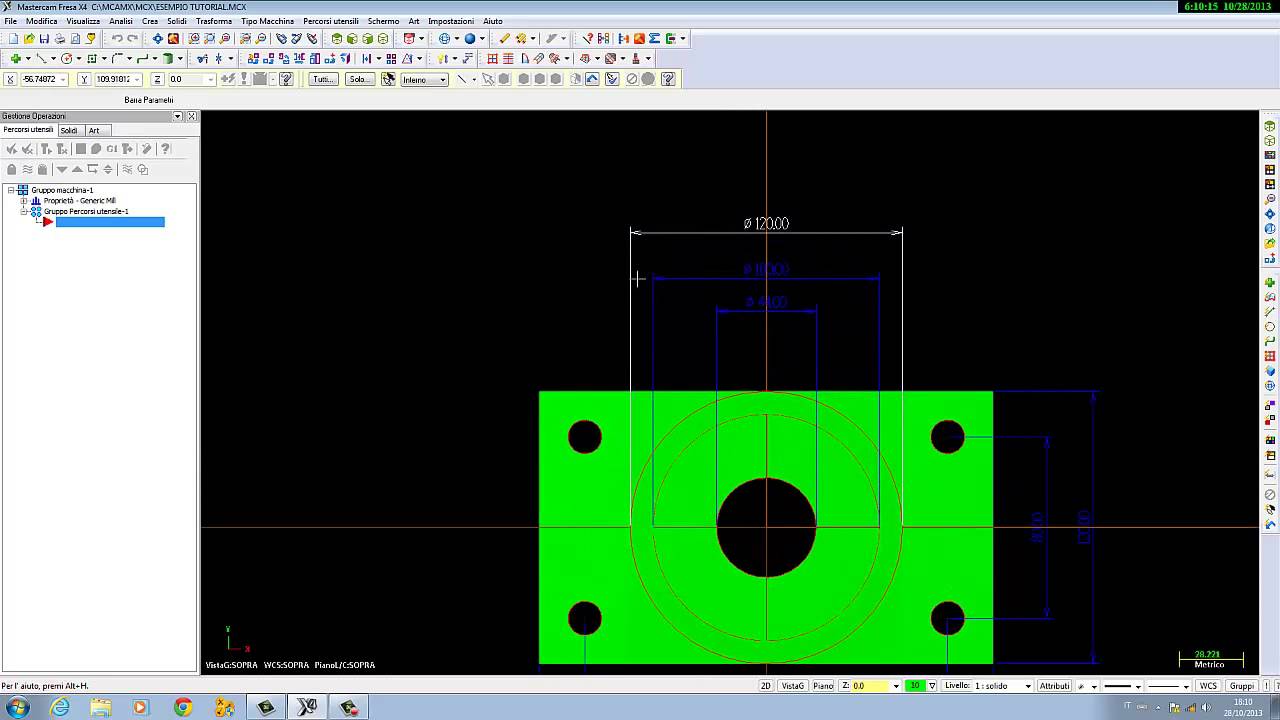This screenshot has height=720, width=1280.
Task: Click the yellow pencil analyze icon
Action: [x=505, y=39]
